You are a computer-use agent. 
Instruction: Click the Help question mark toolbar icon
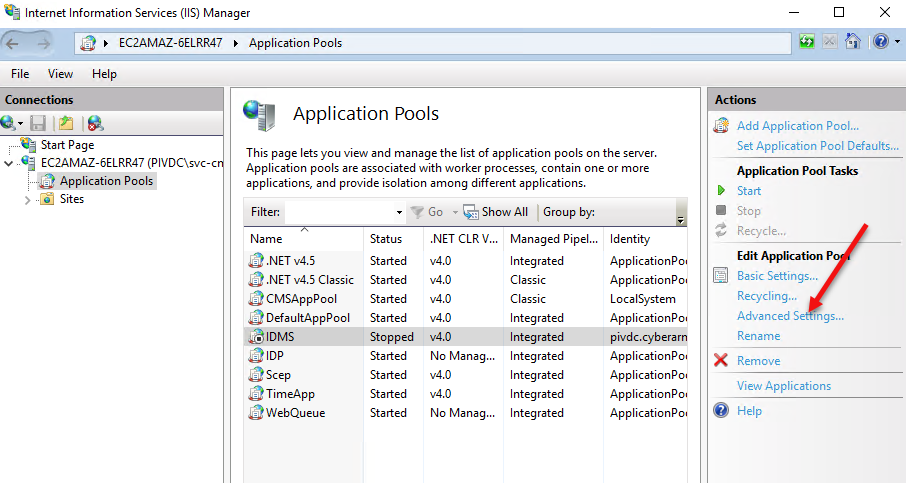coord(881,42)
